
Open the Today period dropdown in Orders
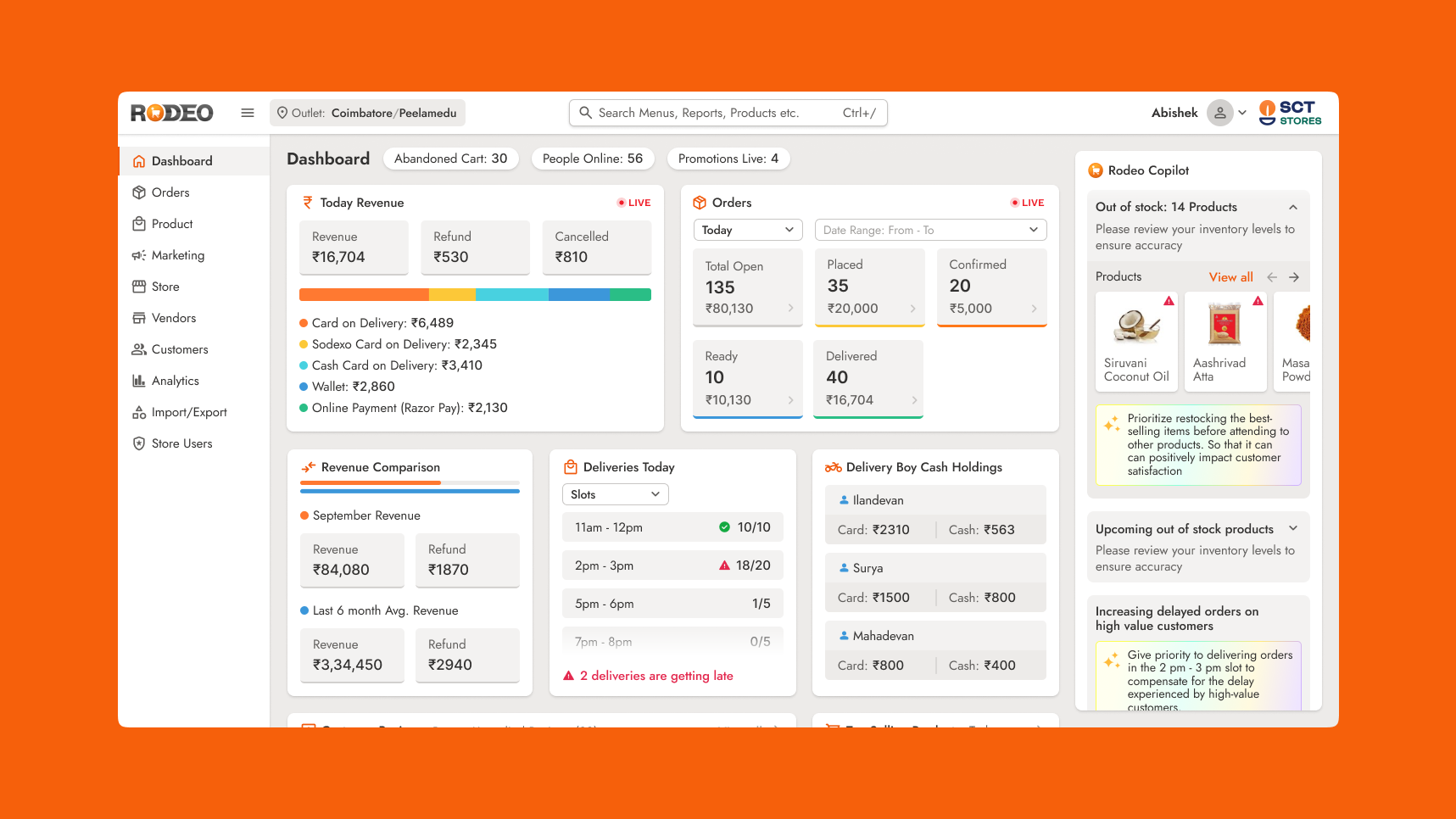coord(747,230)
